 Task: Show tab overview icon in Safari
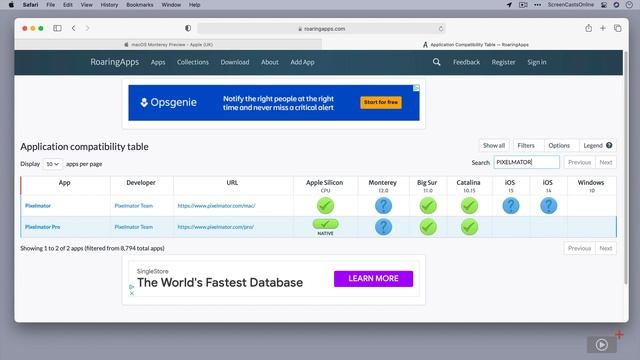tap(618, 28)
